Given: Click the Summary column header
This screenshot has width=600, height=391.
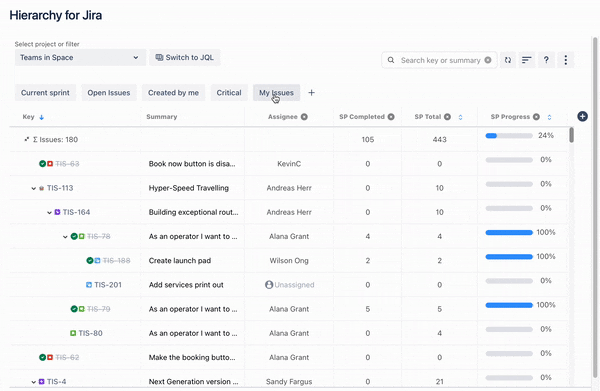Looking at the screenshot, I should click(161, 117).
